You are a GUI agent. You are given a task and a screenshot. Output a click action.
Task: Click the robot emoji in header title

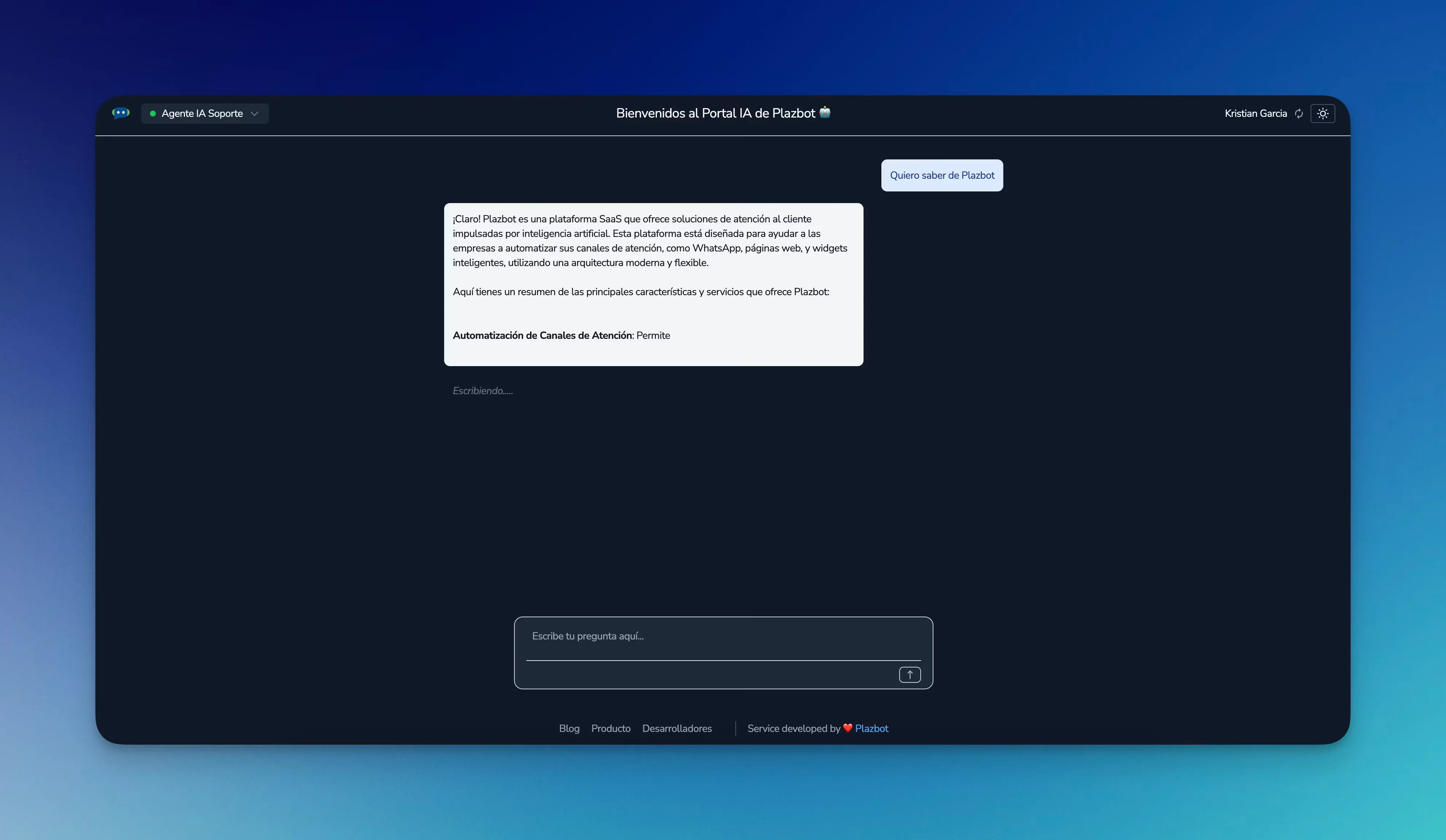825,112
